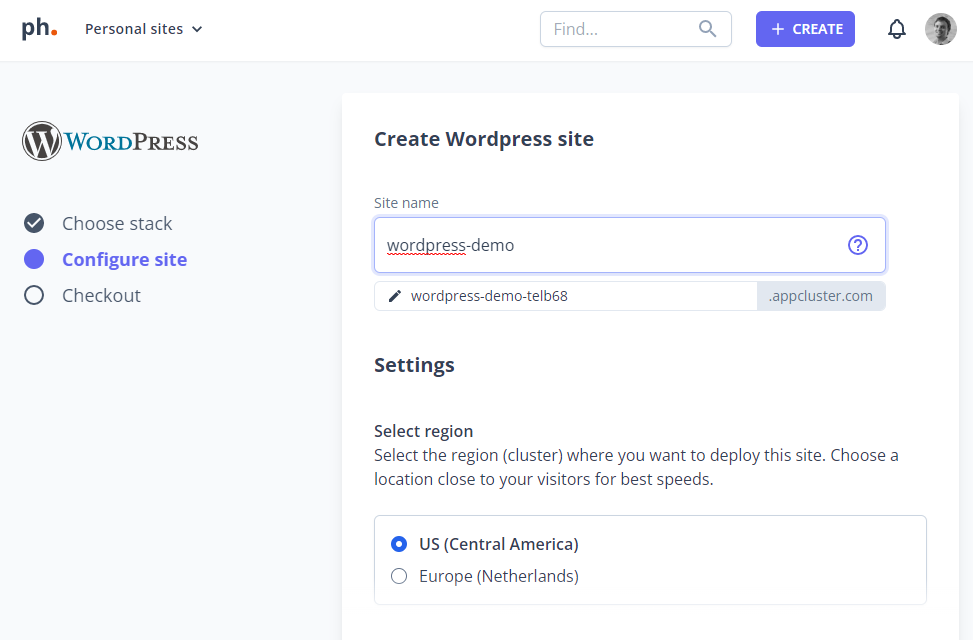Click the ph. logo in header
973x640 pixels.
tap(39, 29)
